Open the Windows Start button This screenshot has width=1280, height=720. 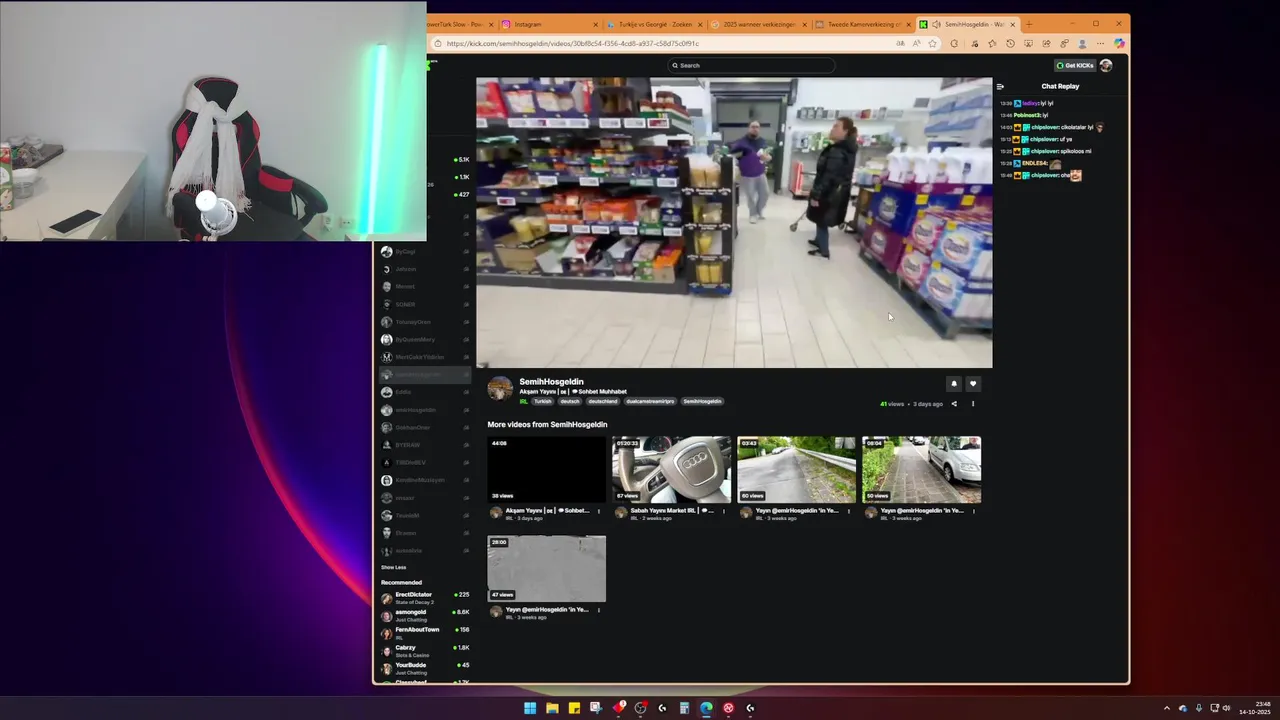click(x=530, y=708)
